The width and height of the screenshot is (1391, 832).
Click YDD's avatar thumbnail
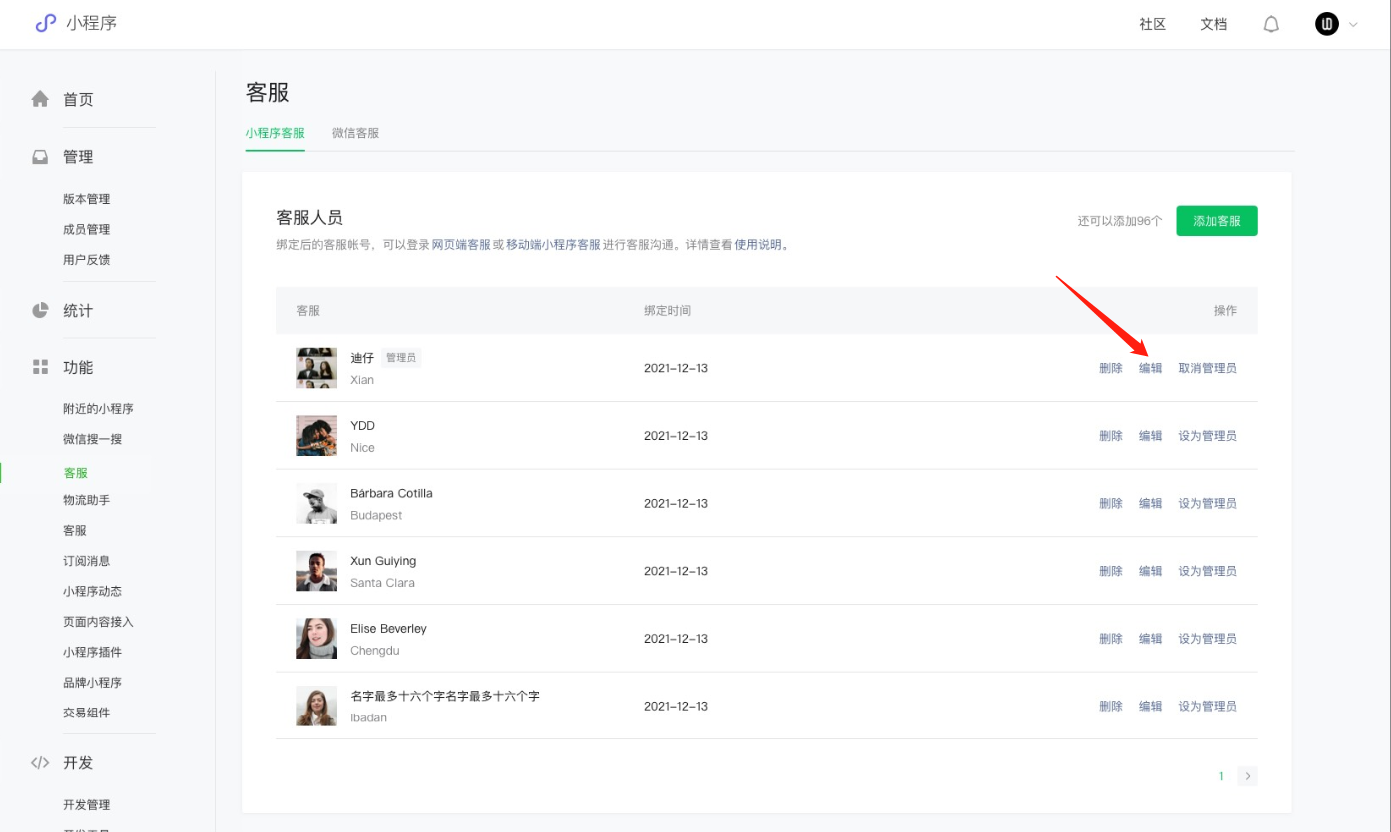(x=316, y=436)
